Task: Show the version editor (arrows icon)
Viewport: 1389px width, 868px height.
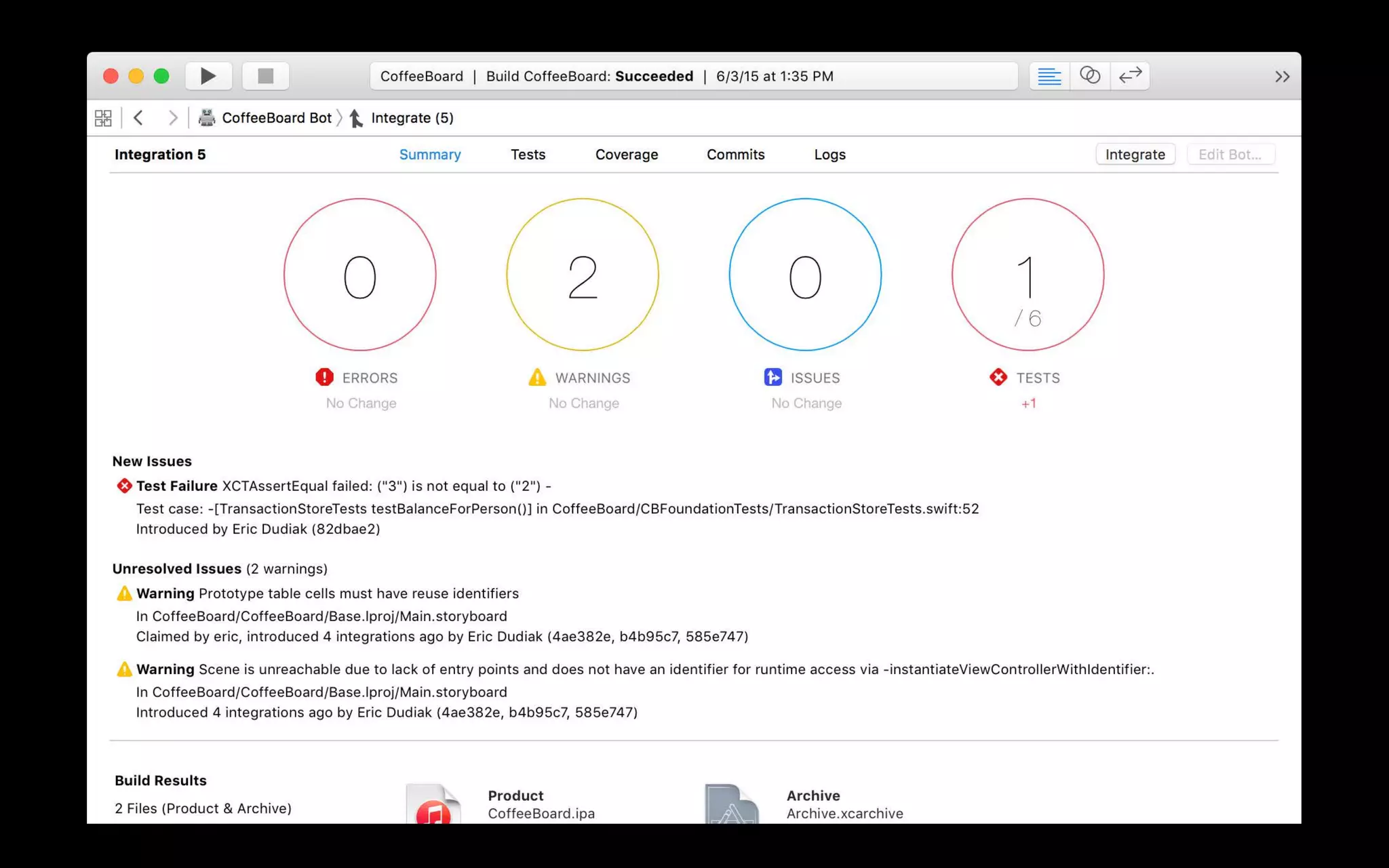Action: (x=1130, y=76)
